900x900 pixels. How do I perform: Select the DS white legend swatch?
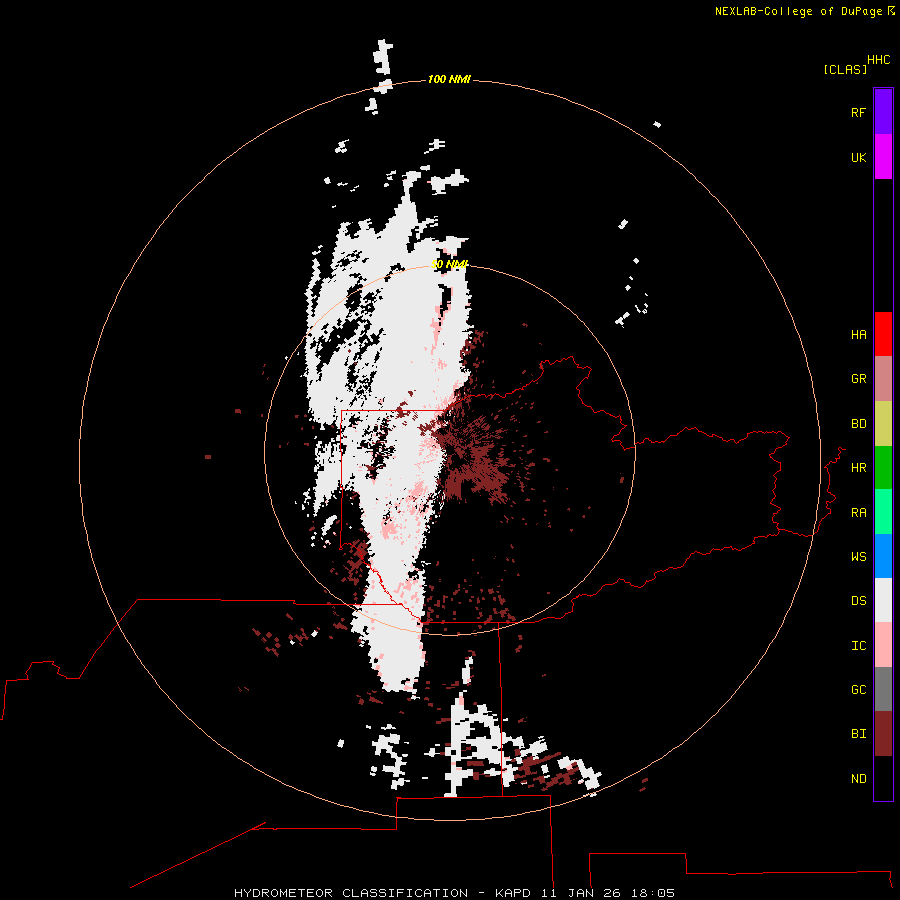[x=883, y=600]
